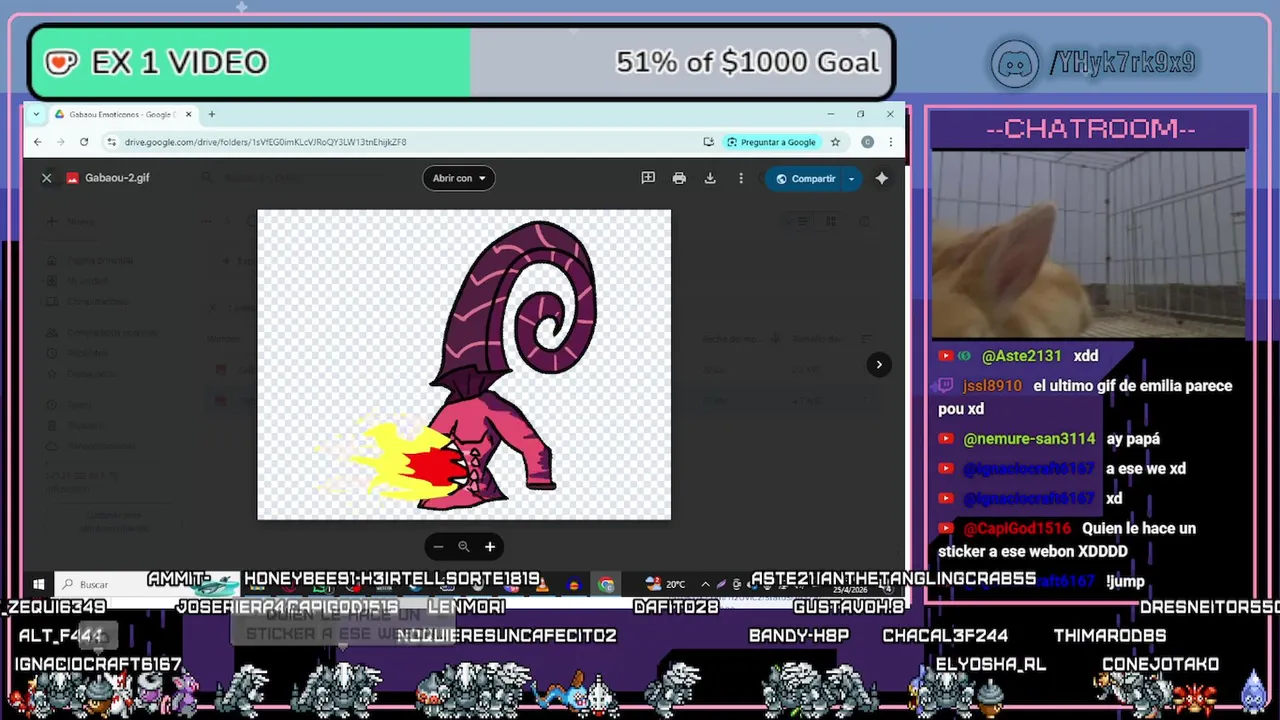1280x720 pixels.
Task: Click the '51% of $1000 Goal' text
Action: (x=747, y=62)
